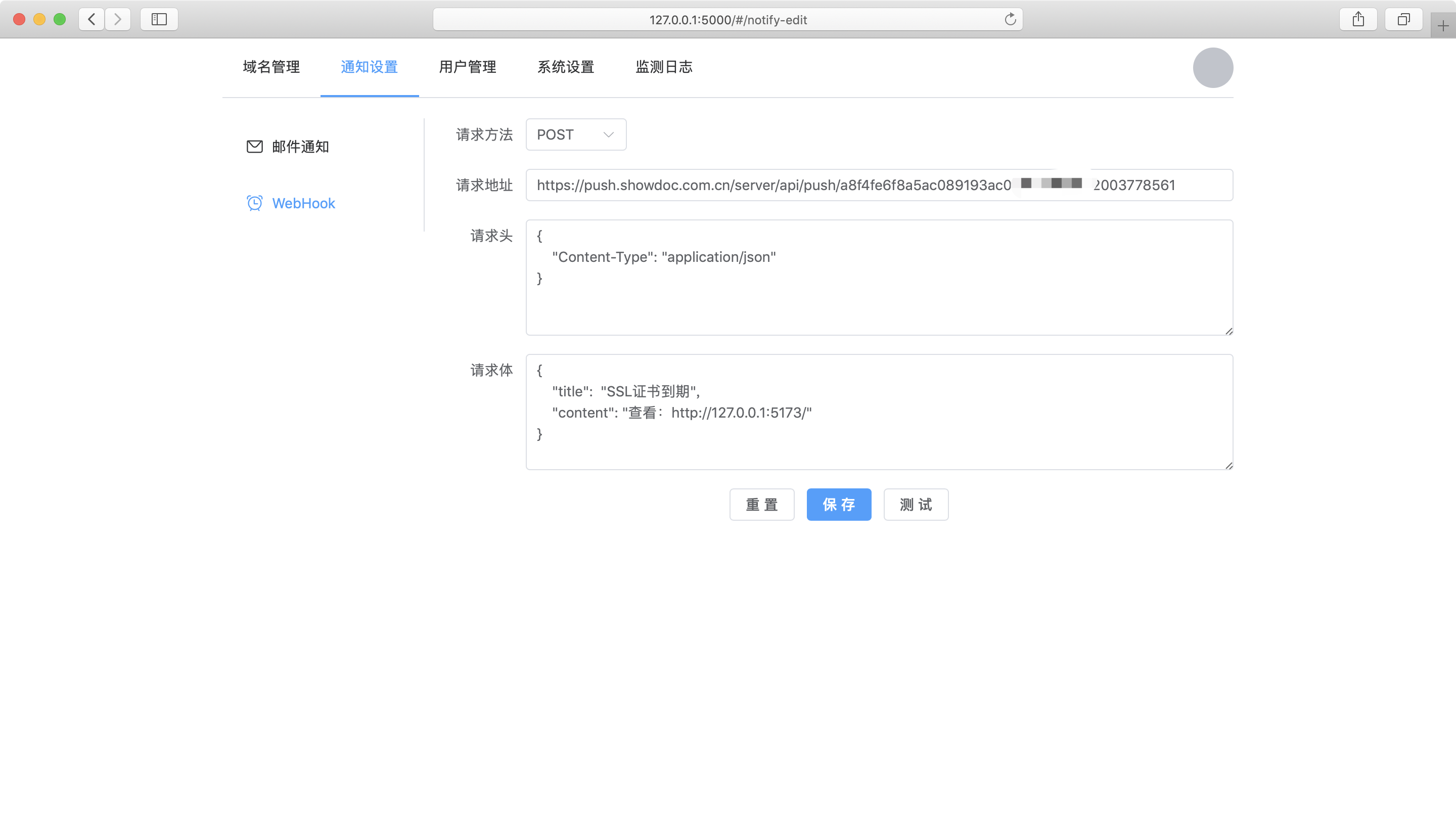This screenshot has height=817, width=1456.
Task: Open the user avatar circle
Action: (1212, 68)
